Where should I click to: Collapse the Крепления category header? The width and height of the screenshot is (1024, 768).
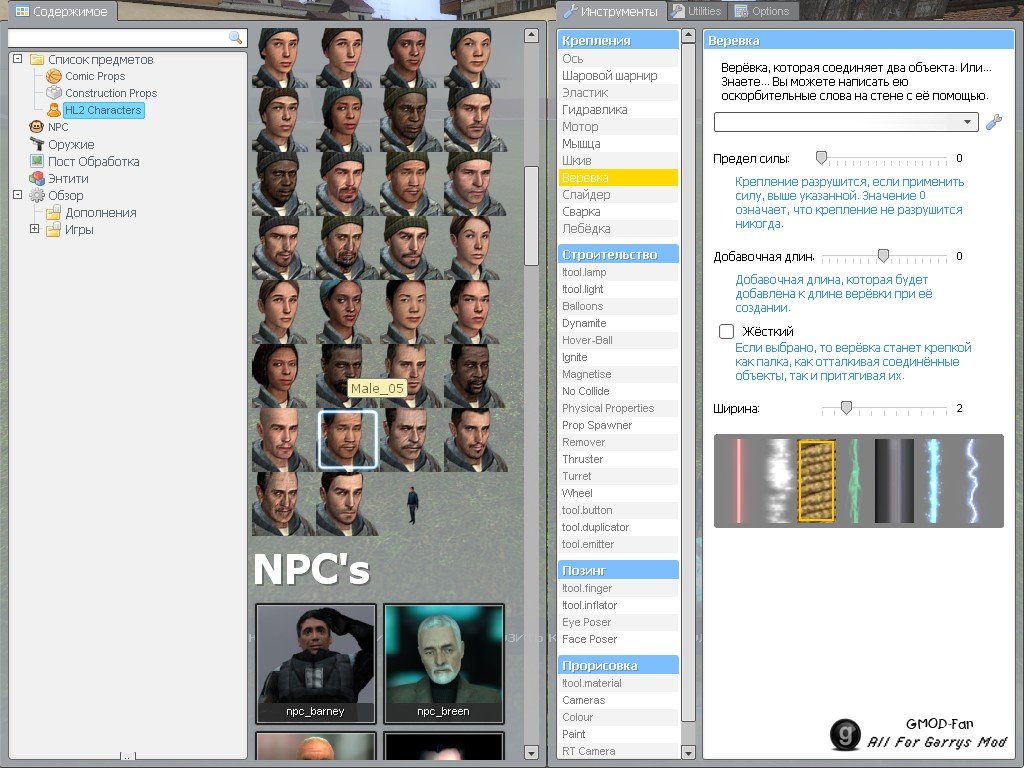click(x=618, y=40)
